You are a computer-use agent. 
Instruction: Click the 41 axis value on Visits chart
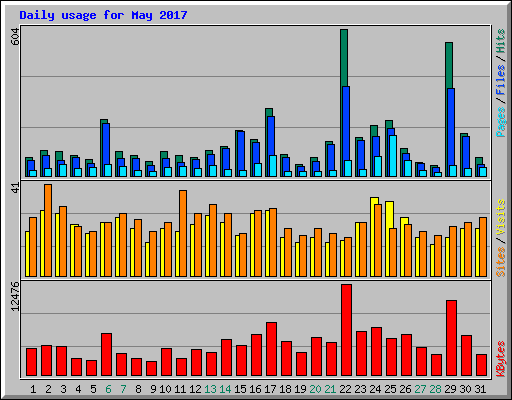[x=15, y=188]
